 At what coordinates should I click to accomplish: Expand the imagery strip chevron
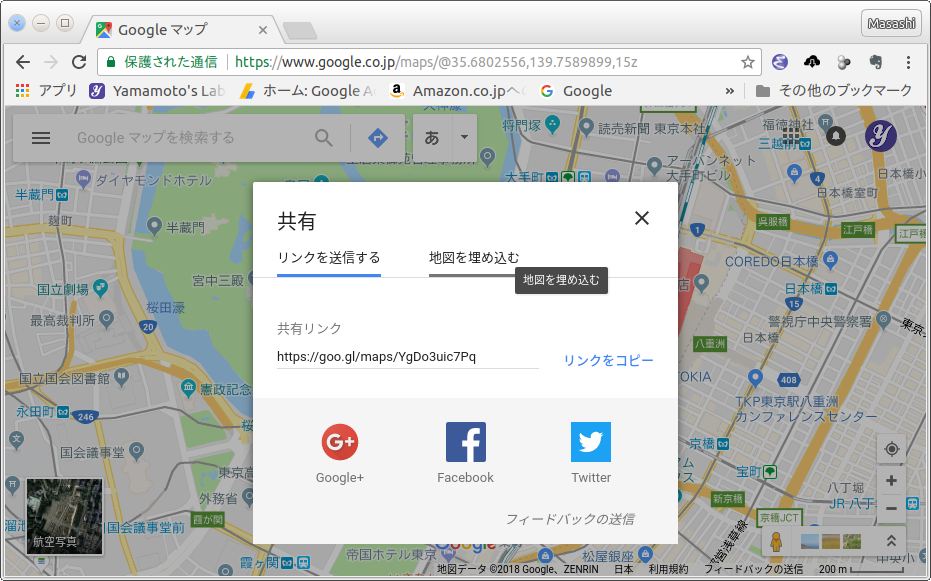point(891,541)
